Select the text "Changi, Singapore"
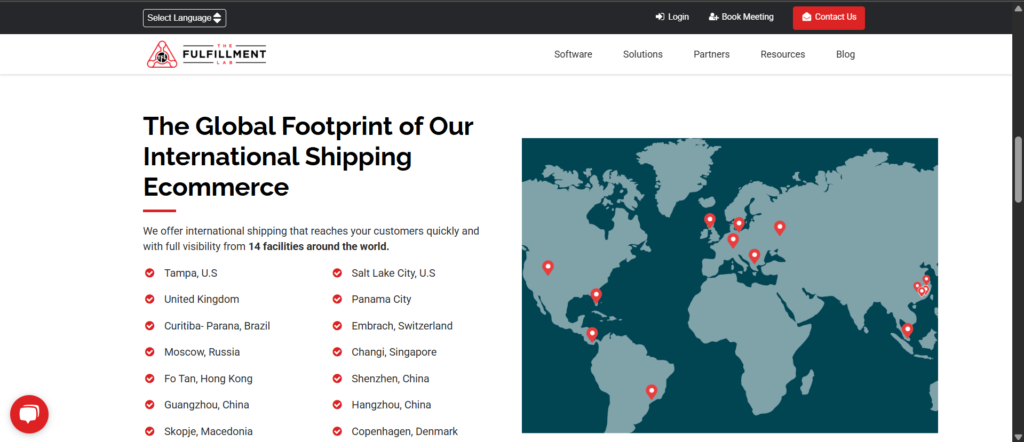1024x442 pixels. (394, 352)
